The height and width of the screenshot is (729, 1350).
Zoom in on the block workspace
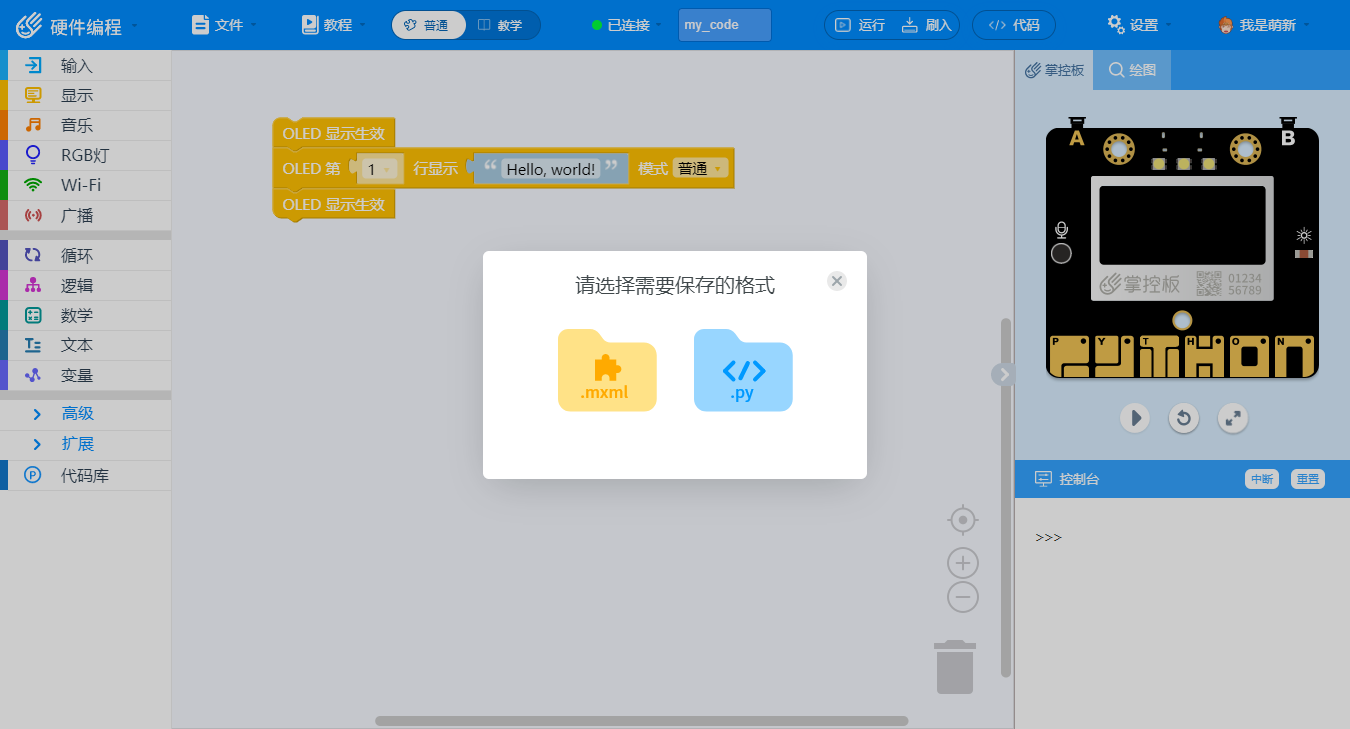coord(962,563)
